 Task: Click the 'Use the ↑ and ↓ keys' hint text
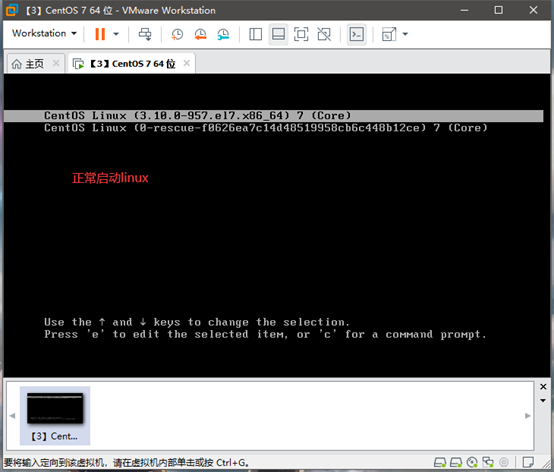(197, 322)
